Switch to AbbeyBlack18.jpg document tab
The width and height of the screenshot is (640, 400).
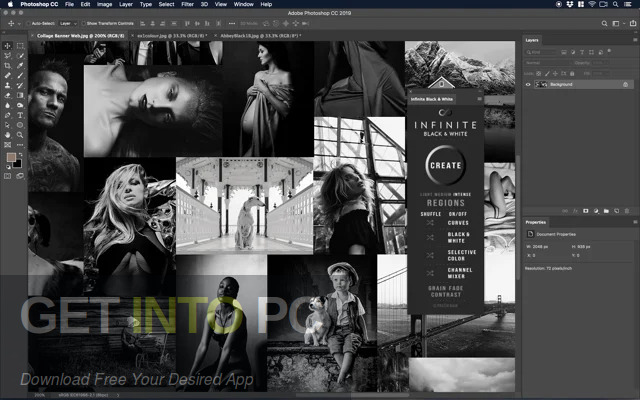[x=260, y=36]
